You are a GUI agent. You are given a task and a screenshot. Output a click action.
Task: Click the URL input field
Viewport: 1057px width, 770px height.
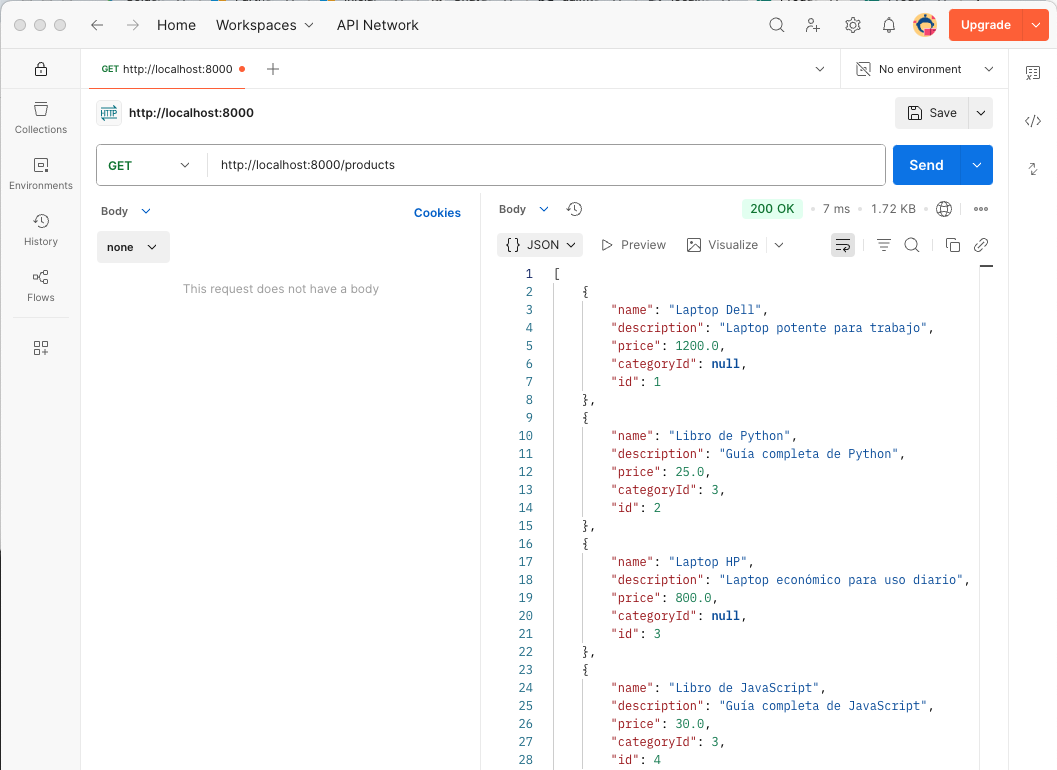[x=545, y=165]
